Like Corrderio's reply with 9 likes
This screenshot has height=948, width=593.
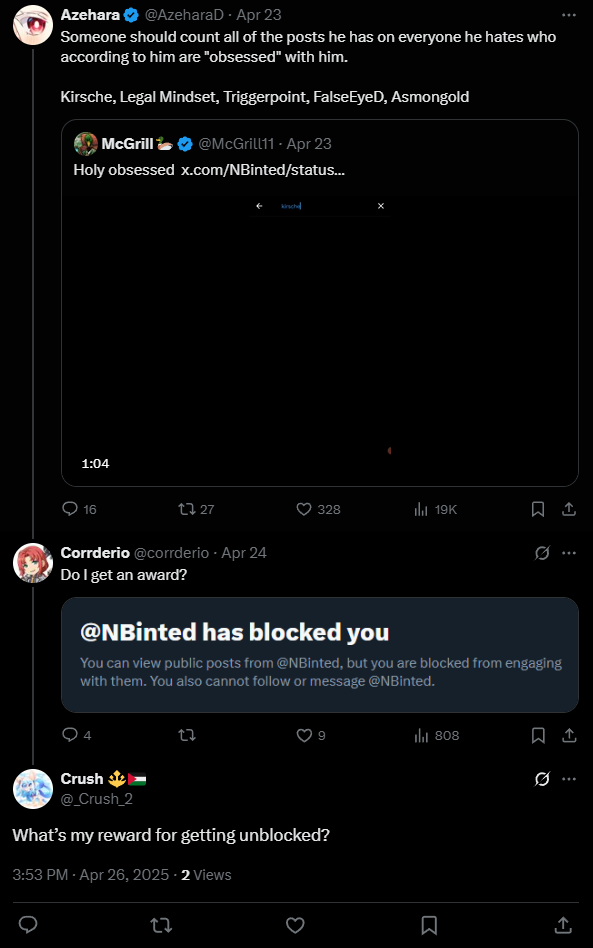311,735
